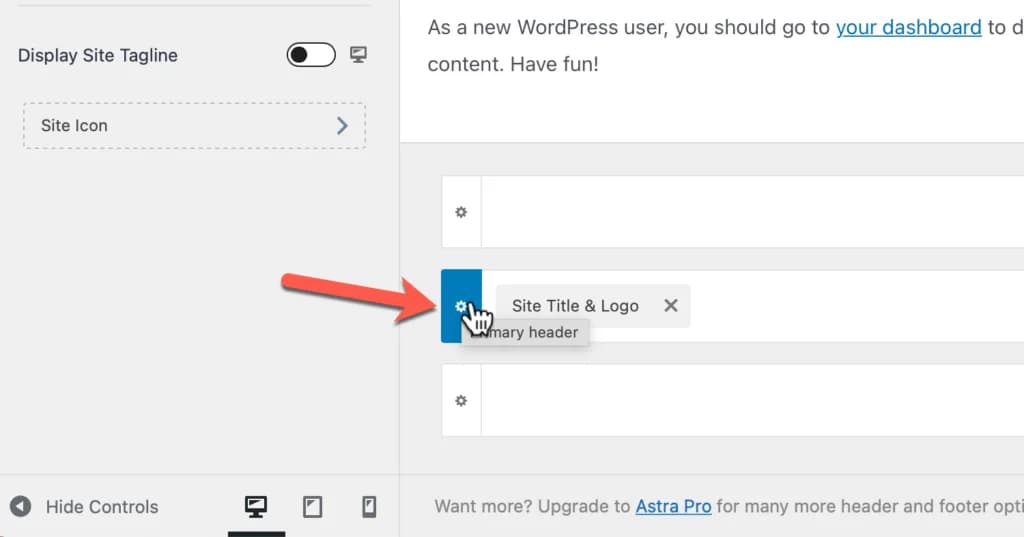
Task: Open the Site Icon section by its label
Action: pos(74,125)
